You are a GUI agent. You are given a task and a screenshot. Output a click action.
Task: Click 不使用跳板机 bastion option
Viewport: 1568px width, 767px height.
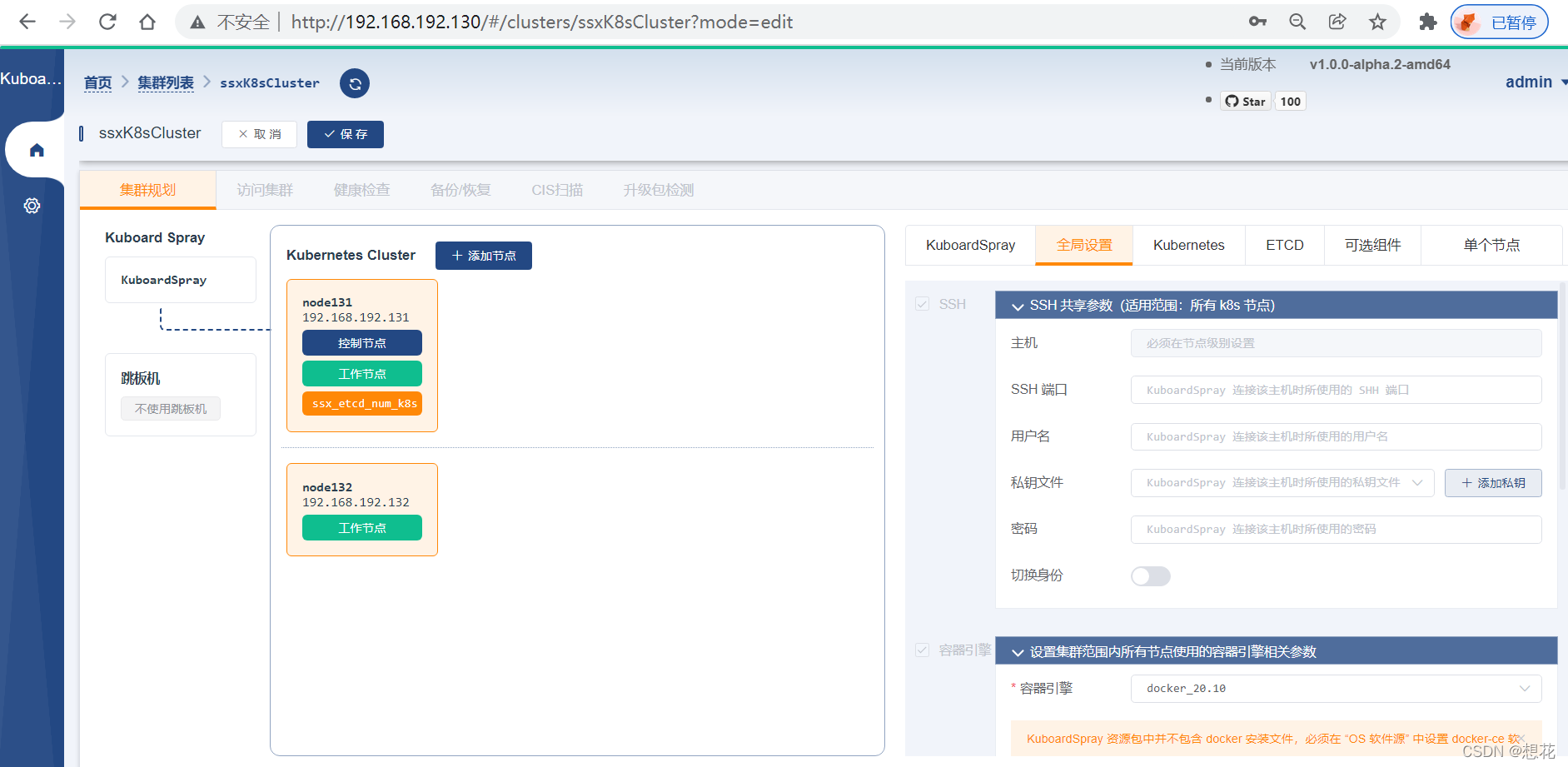pyautogui.click(x=171, y=409)
